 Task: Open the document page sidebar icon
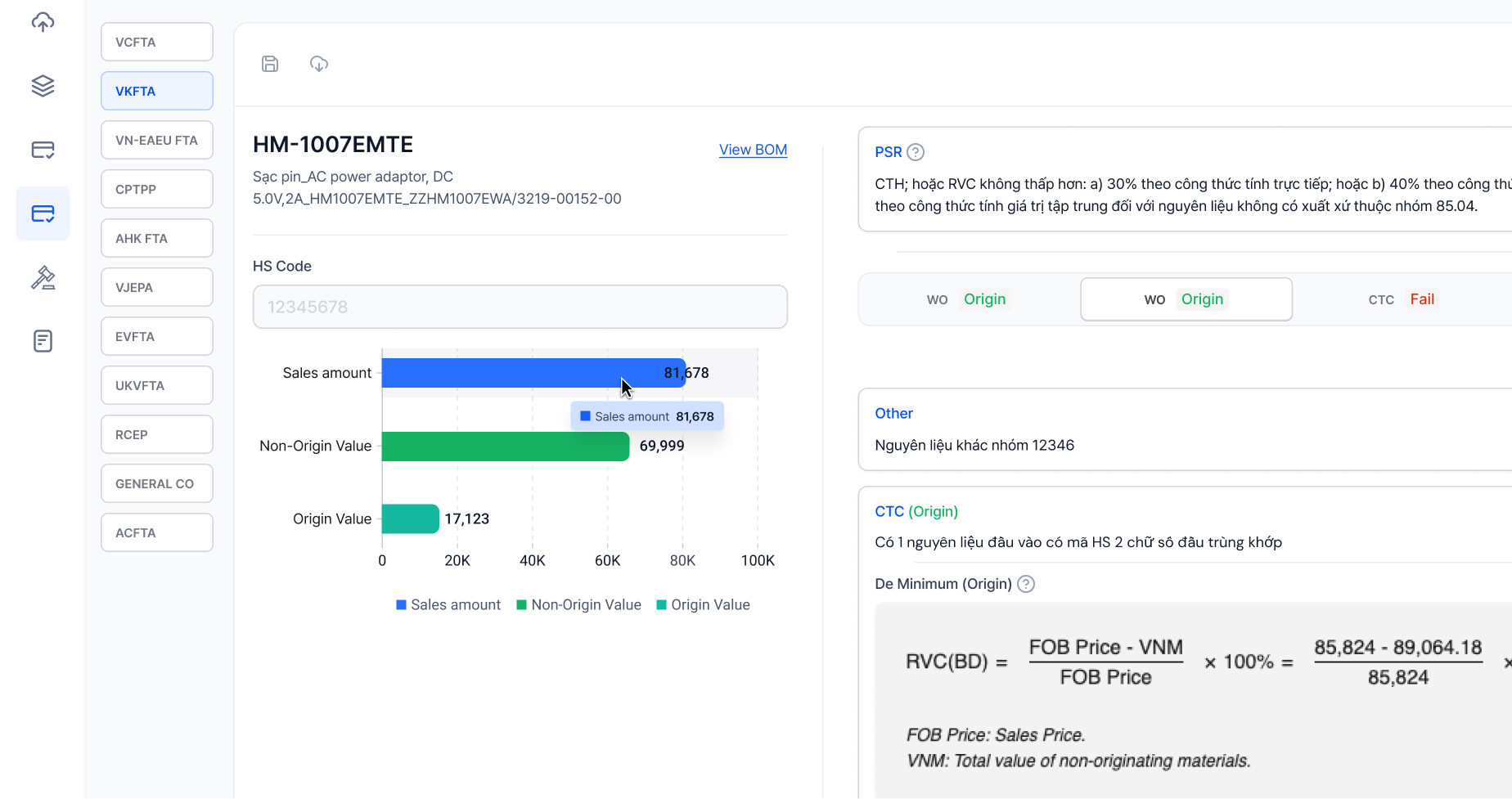tap(43, 341)
